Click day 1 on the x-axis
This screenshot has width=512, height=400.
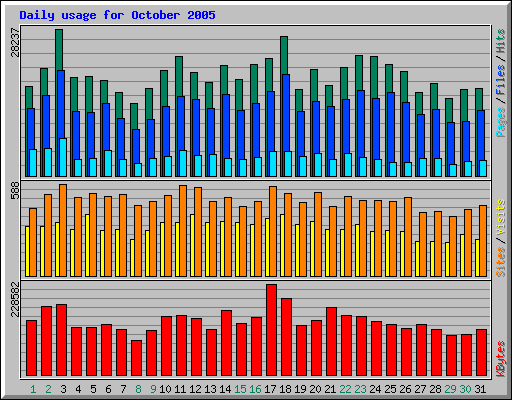coord(33,389)
